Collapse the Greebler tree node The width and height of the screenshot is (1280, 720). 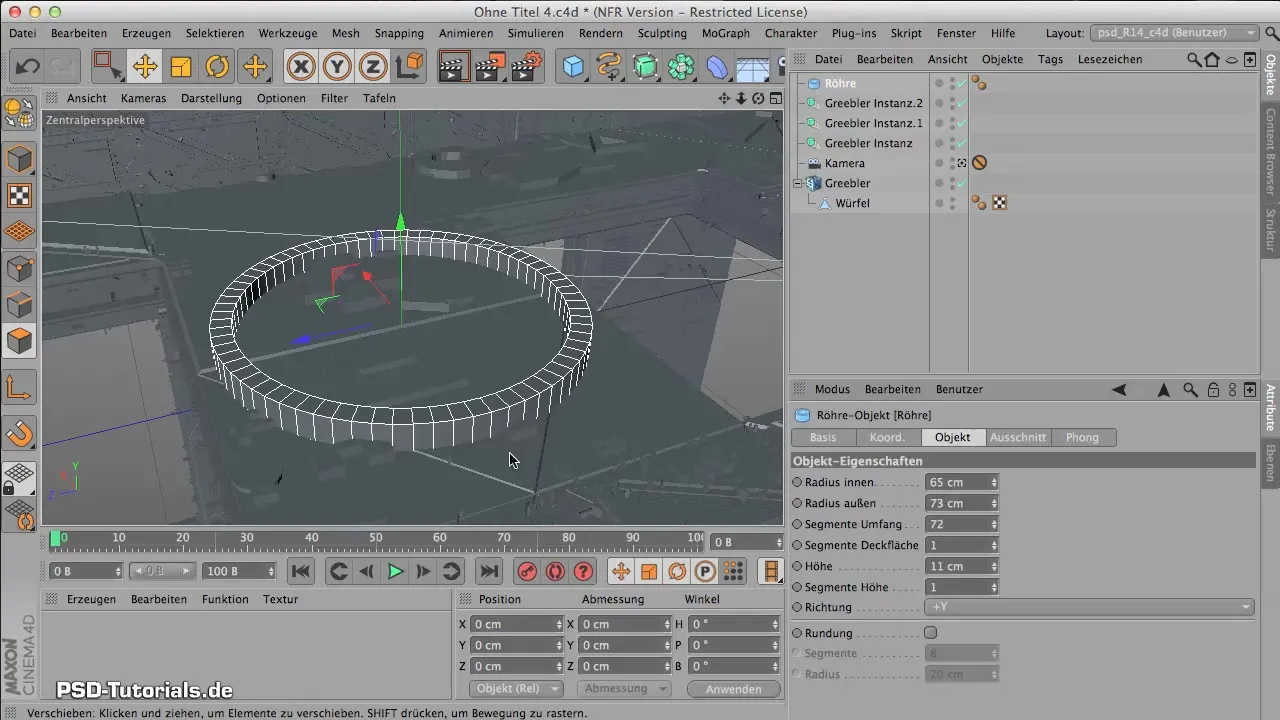[798, 183]
